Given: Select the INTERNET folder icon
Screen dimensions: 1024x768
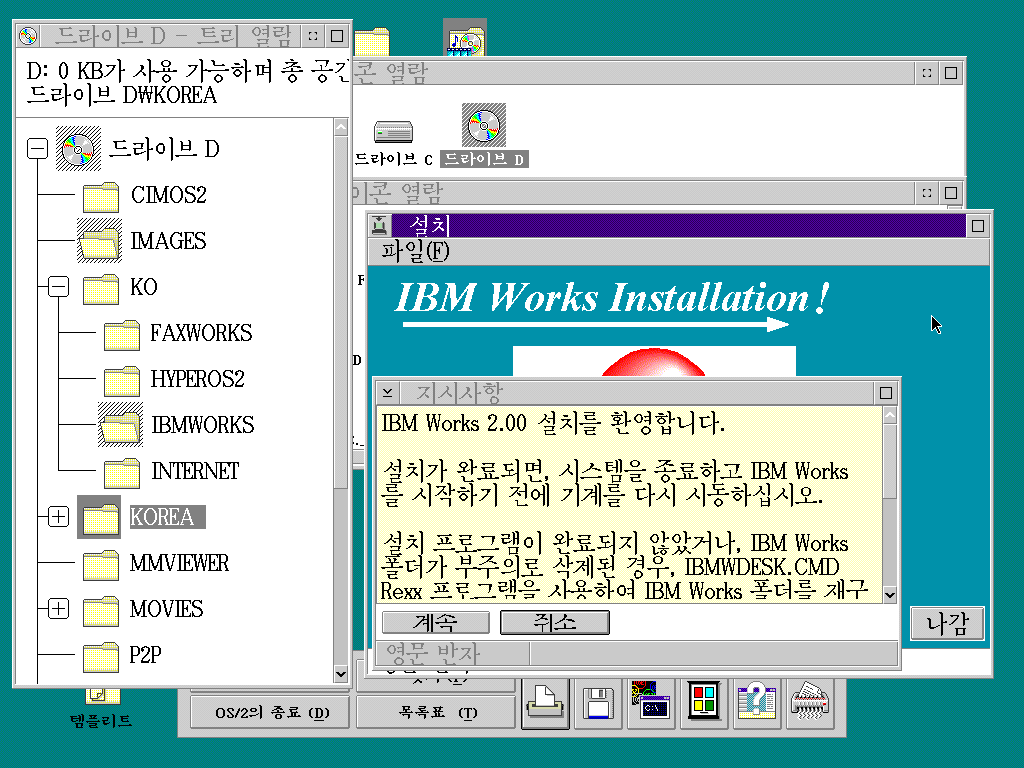Looking at the screenshot, I should 121,472.
